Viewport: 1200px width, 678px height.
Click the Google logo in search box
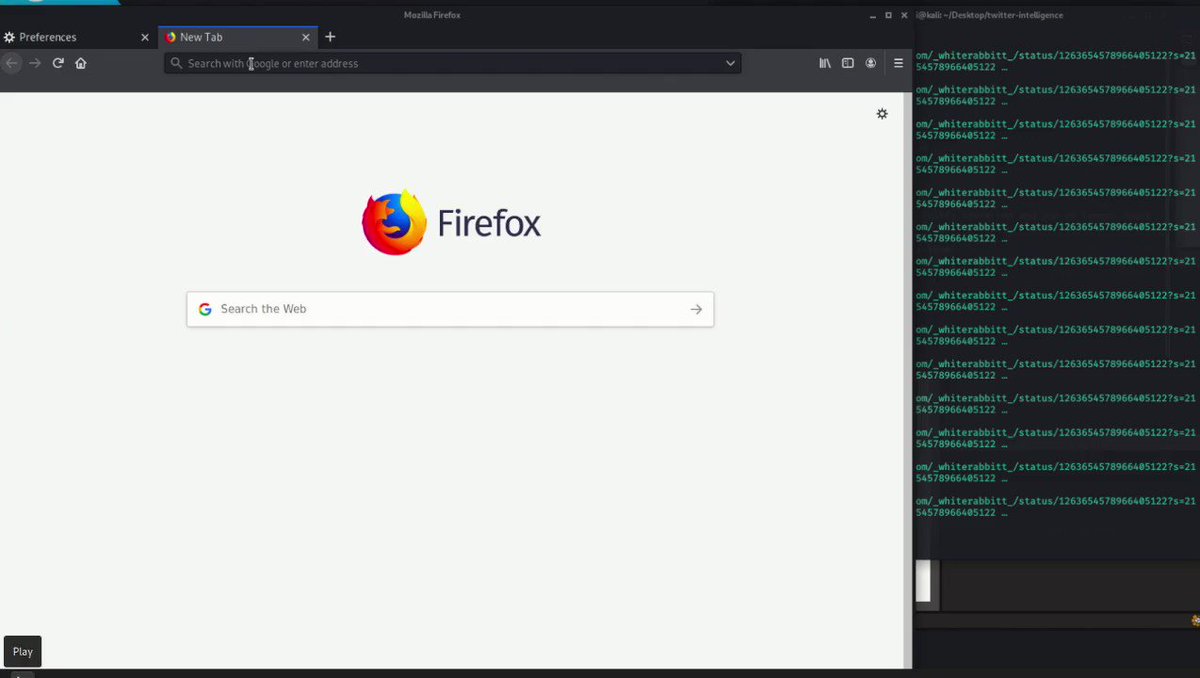pyautogui.click(x=205, y=309)
